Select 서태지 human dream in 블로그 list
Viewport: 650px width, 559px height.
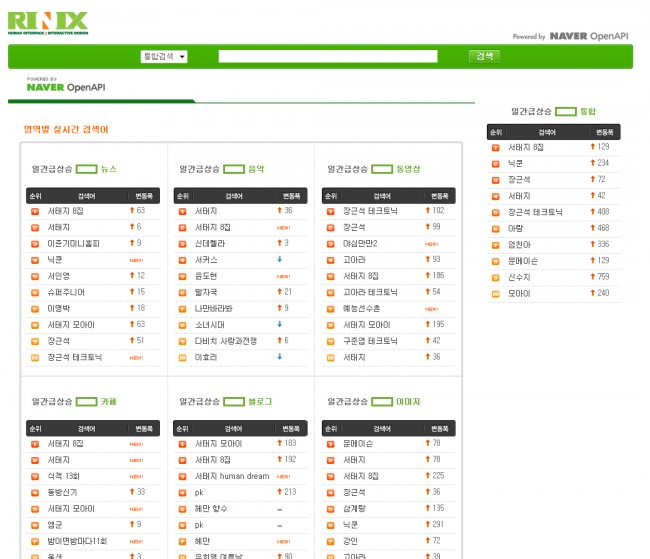click(x=231, y=476)
